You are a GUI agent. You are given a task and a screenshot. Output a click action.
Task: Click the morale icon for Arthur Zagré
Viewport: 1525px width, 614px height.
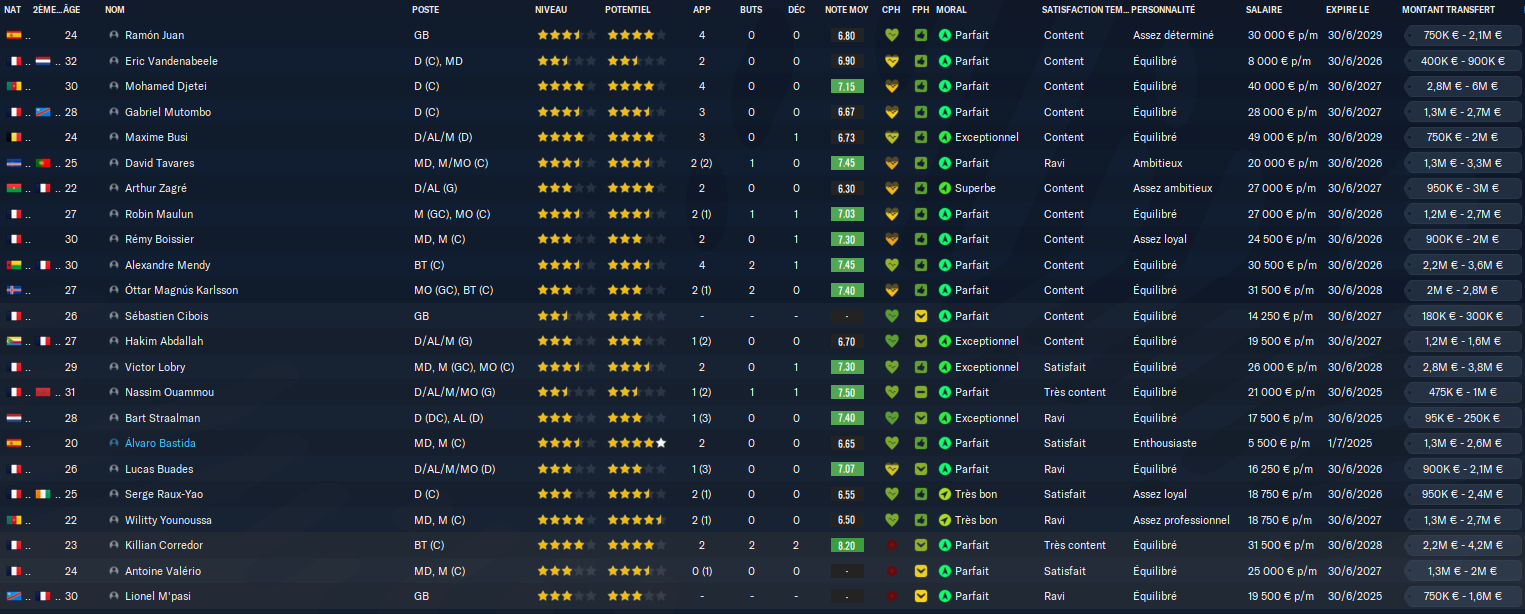pyautogui.click(x=945, y=188)
